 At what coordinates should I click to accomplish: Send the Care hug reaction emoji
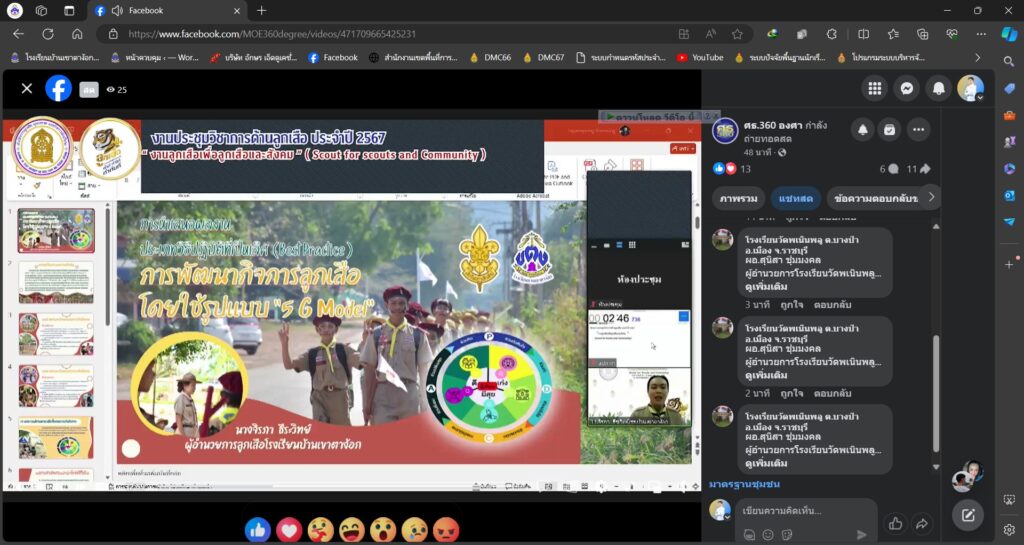321,530
